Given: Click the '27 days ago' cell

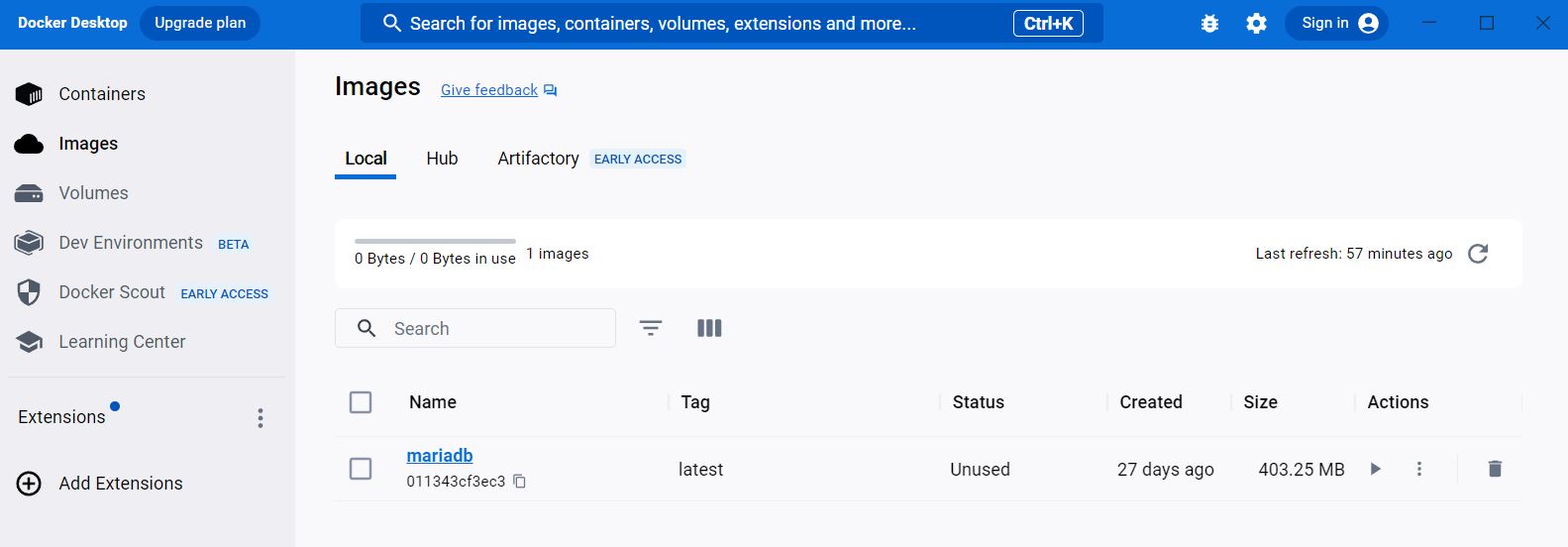Looking at the screenshot, I should (1166, 470).
